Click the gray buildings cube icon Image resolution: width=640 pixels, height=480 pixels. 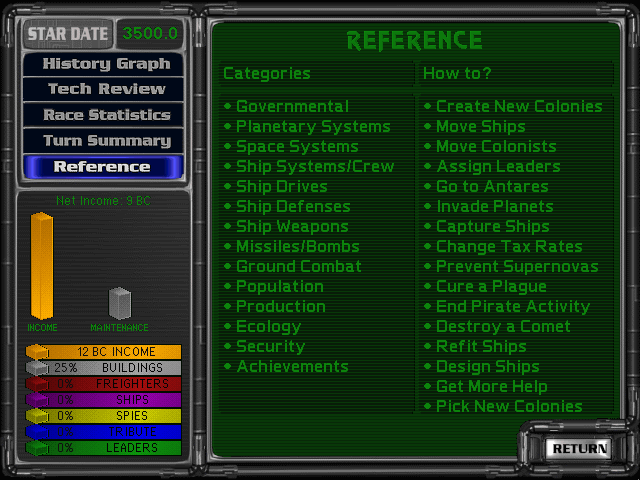point(37,368)
